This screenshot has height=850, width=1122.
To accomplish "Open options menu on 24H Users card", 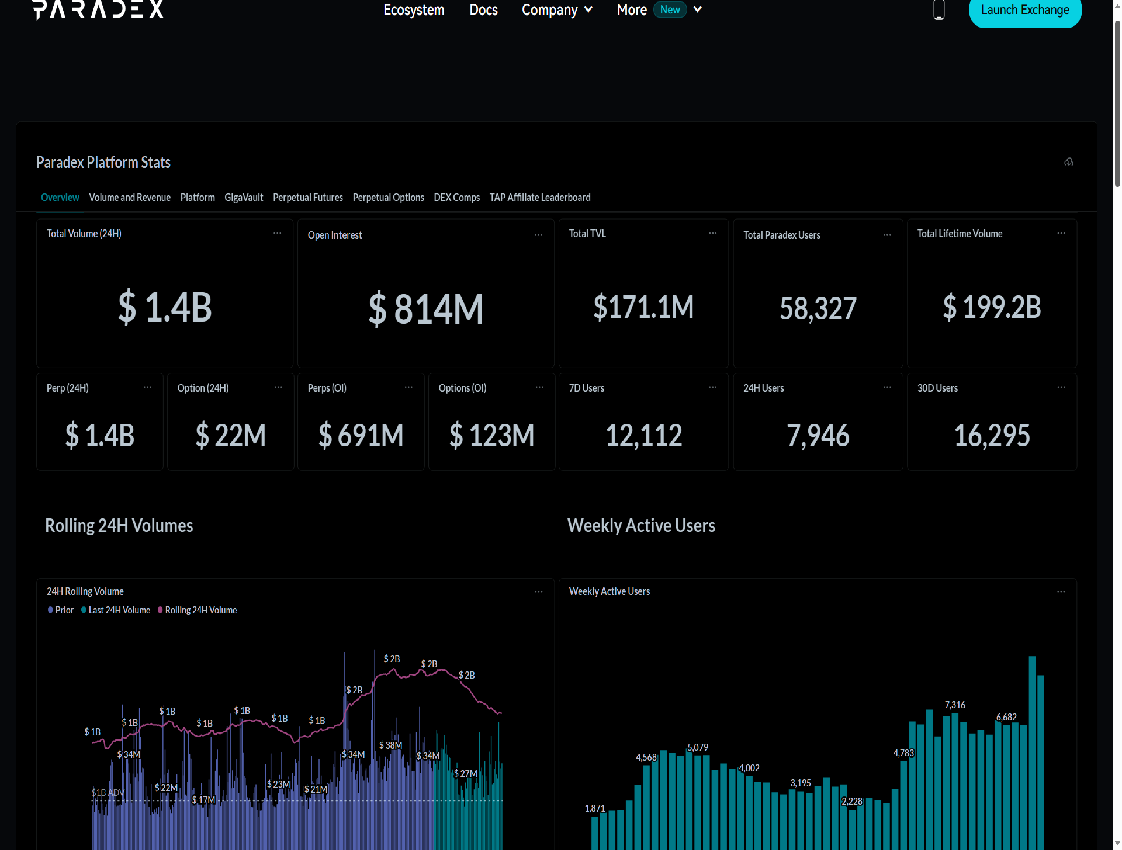I will pyautogui.click(x=887, y=388).
